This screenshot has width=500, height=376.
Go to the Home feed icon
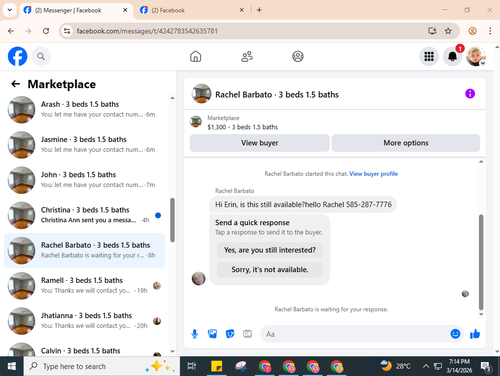(196, 56)
